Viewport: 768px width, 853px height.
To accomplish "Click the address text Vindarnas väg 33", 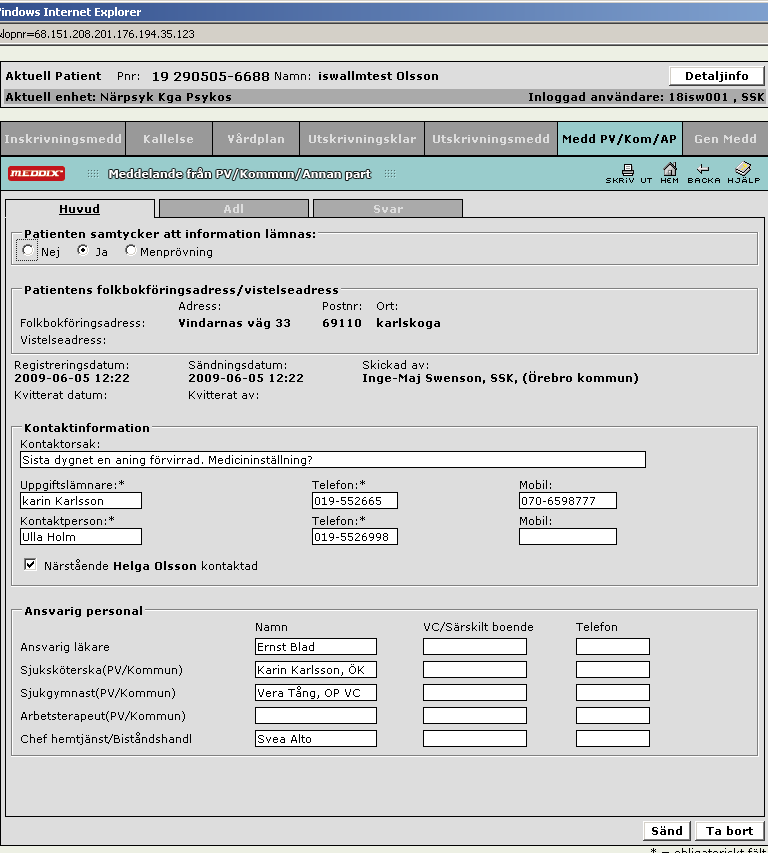I will click(x=234, y=323).
